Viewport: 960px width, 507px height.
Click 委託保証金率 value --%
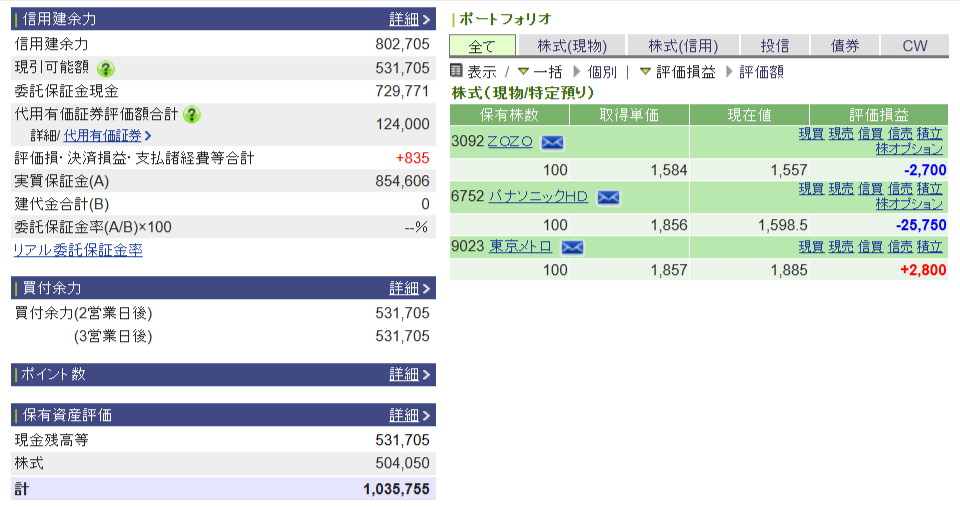(x=416, y=227)
